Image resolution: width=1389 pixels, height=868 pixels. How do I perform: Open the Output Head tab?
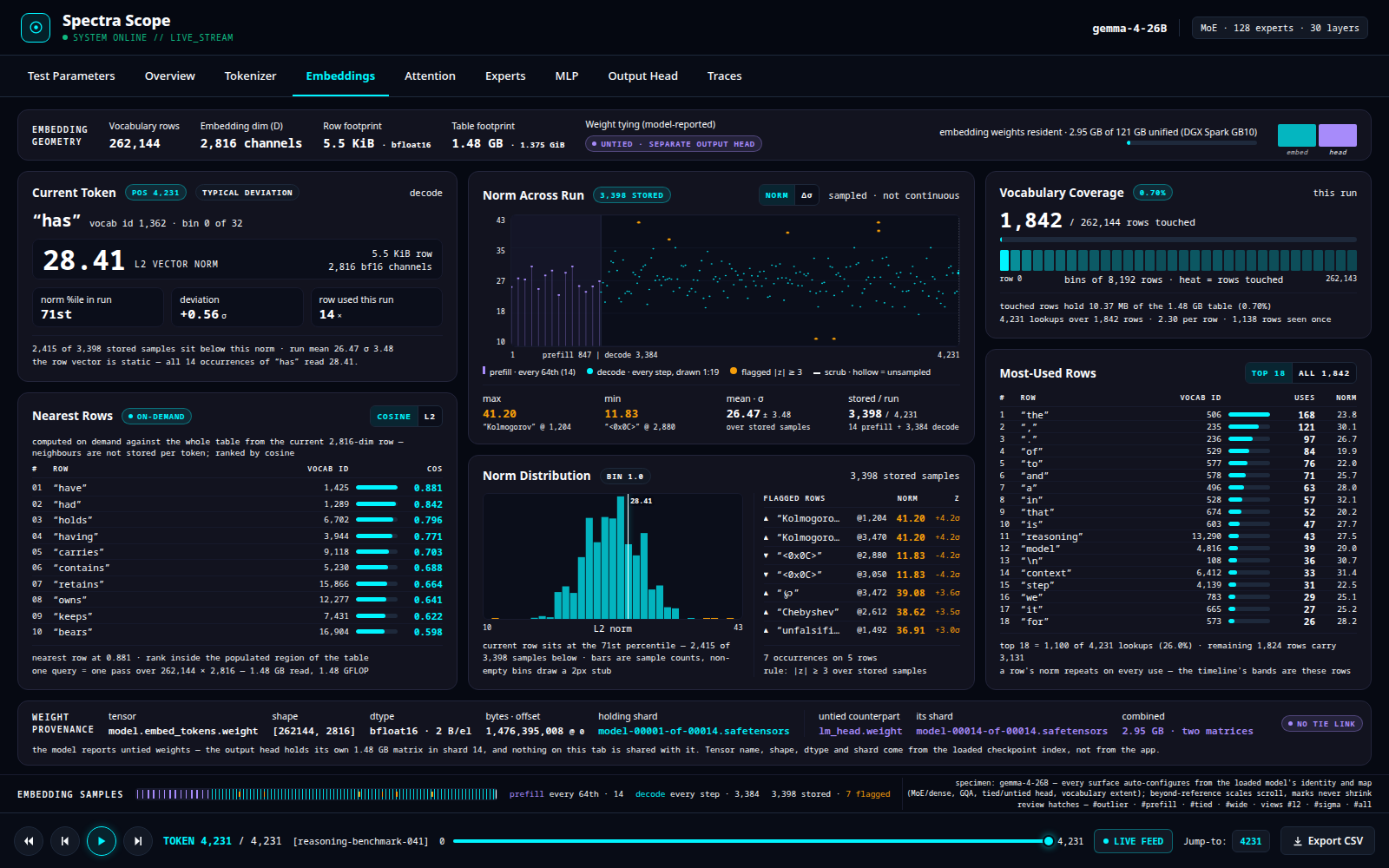pos(643,76)
